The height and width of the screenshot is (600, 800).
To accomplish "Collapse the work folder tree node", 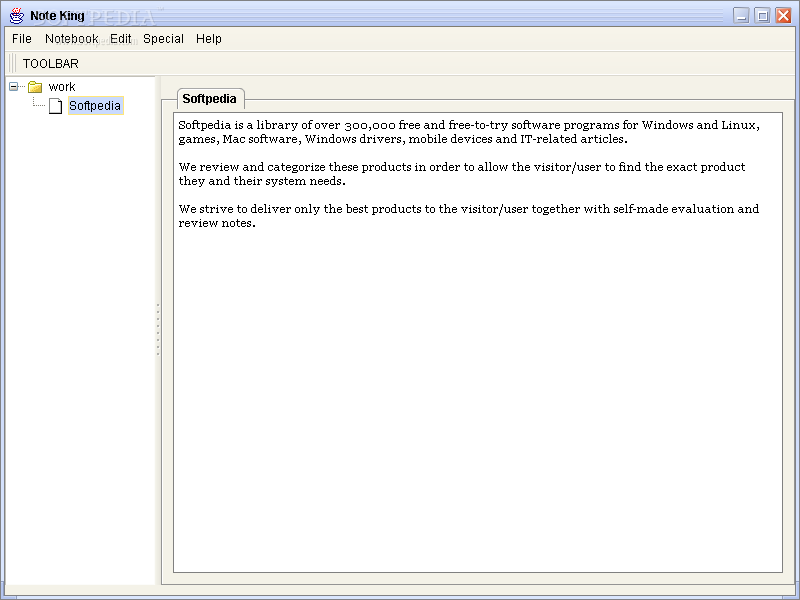I will [x=14, y=87].
